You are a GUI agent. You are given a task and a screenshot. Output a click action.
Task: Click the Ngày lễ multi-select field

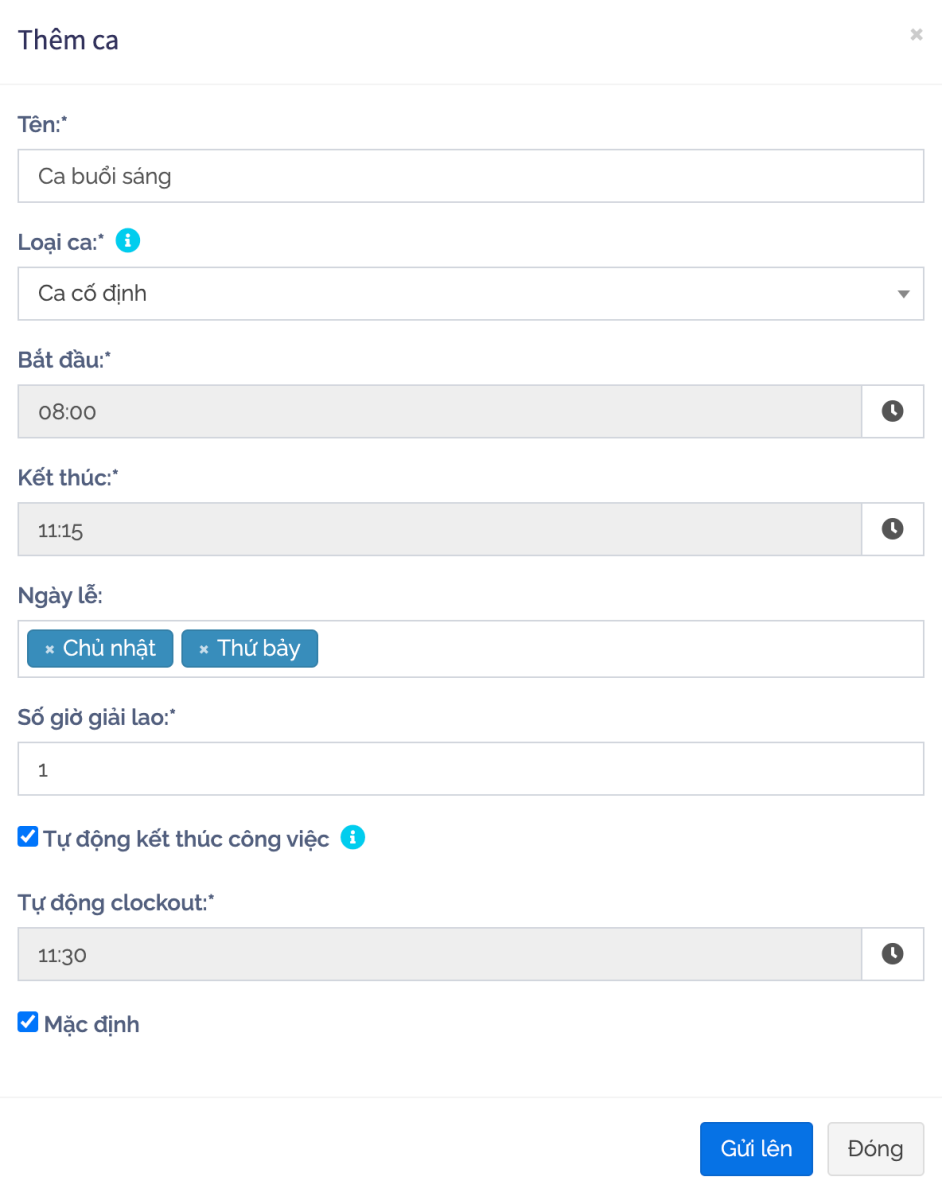[620, 649]
